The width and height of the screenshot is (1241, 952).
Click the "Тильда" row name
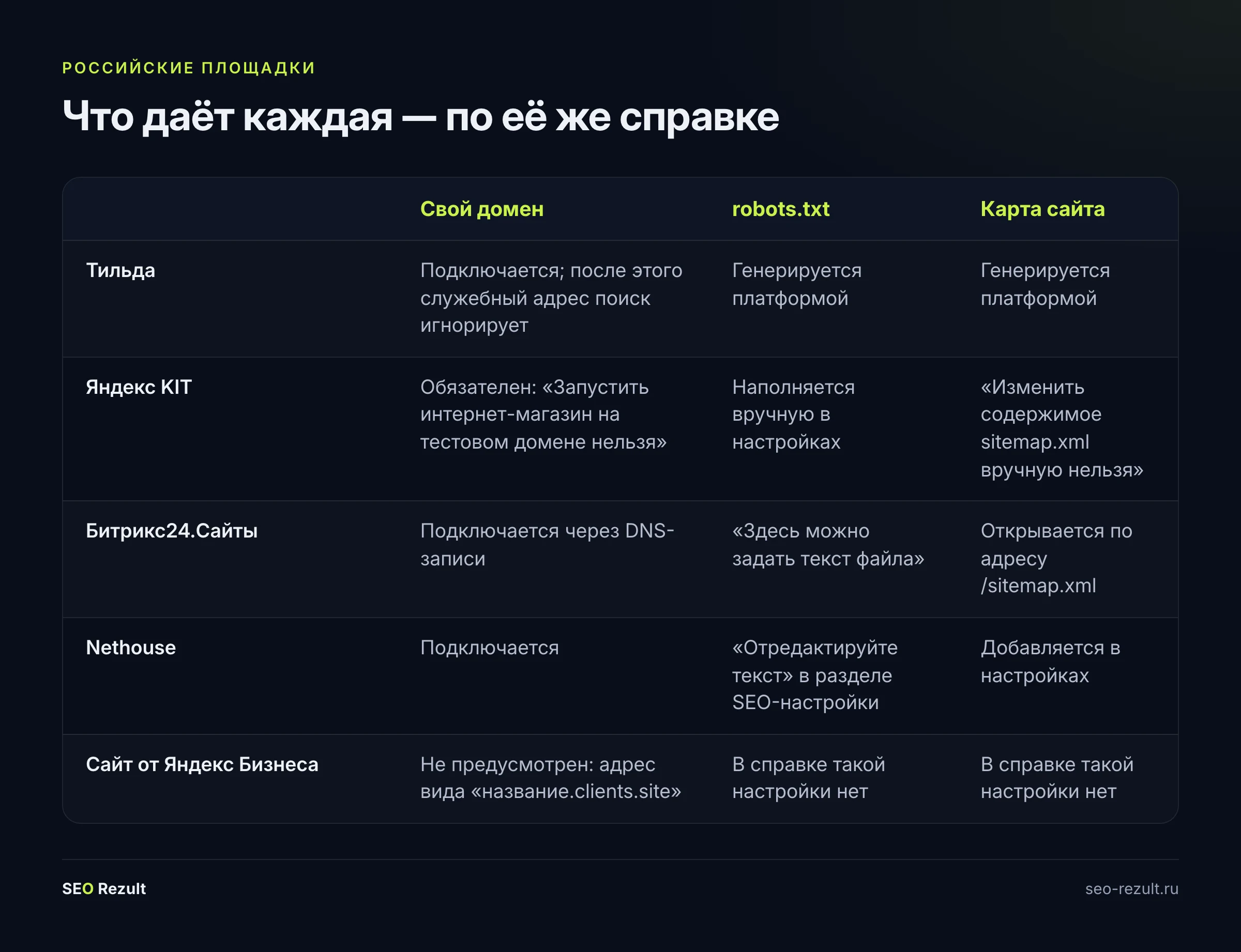point(120,270)
